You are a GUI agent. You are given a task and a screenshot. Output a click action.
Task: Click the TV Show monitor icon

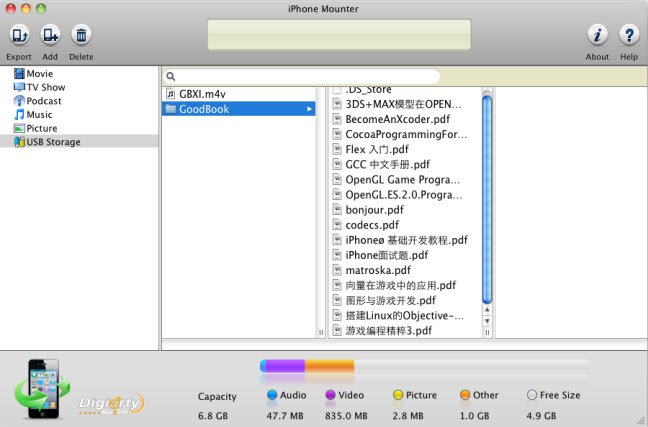[19, 87]
